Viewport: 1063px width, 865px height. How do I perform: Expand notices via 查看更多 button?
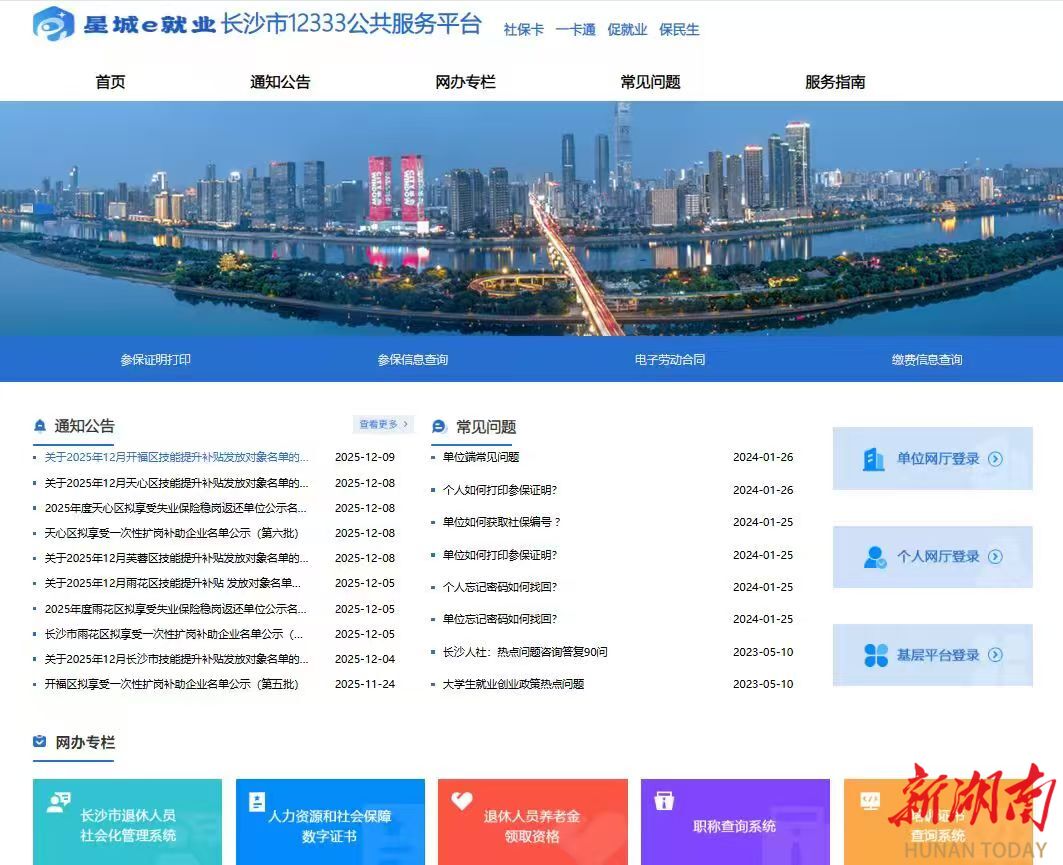tap(383, 425)
